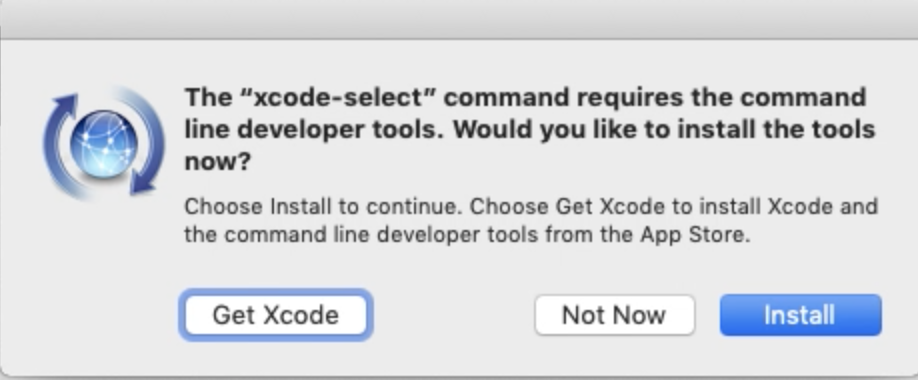The height and width of the screenshot is (380, 918).
Task: Click the word "now?" in the heading
Action: (217, 162)
